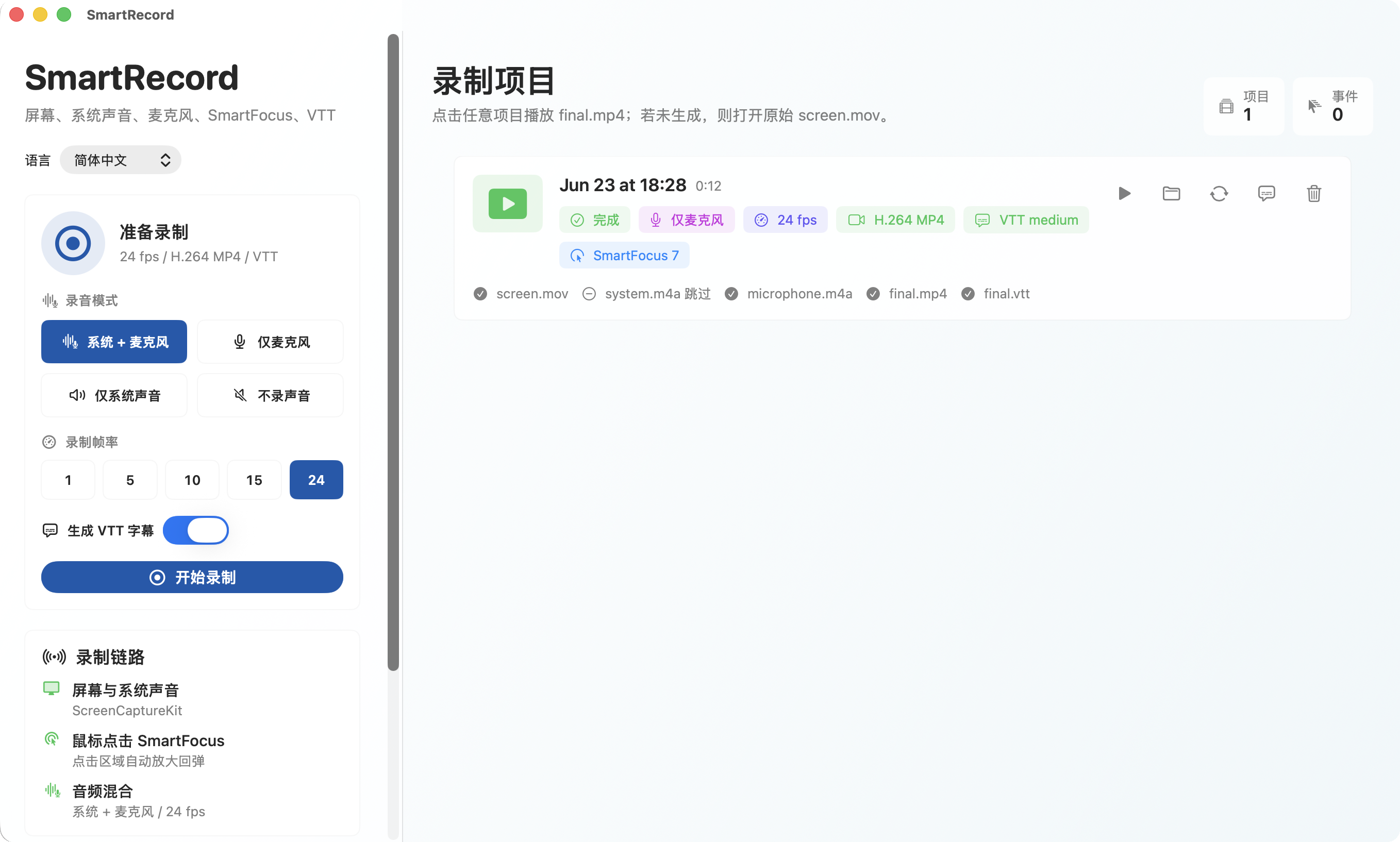Click the SmartFocus 7 tag
Screen dimensions: 1400x842
pos(624,255)
